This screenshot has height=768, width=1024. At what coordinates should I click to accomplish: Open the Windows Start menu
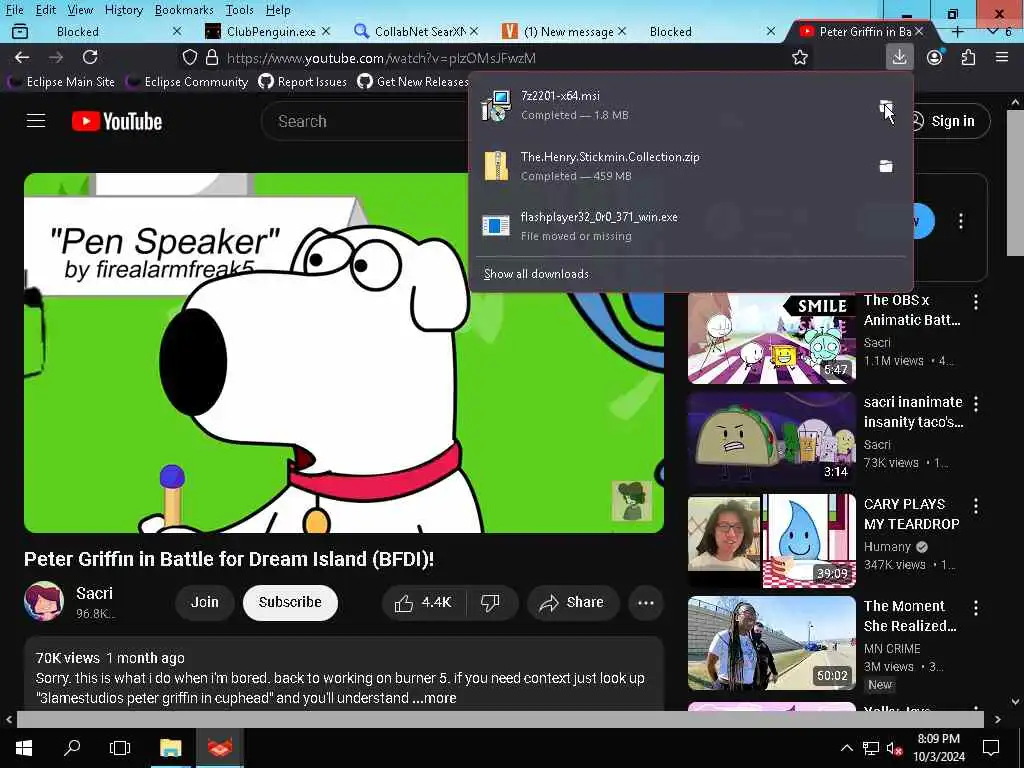24,748
